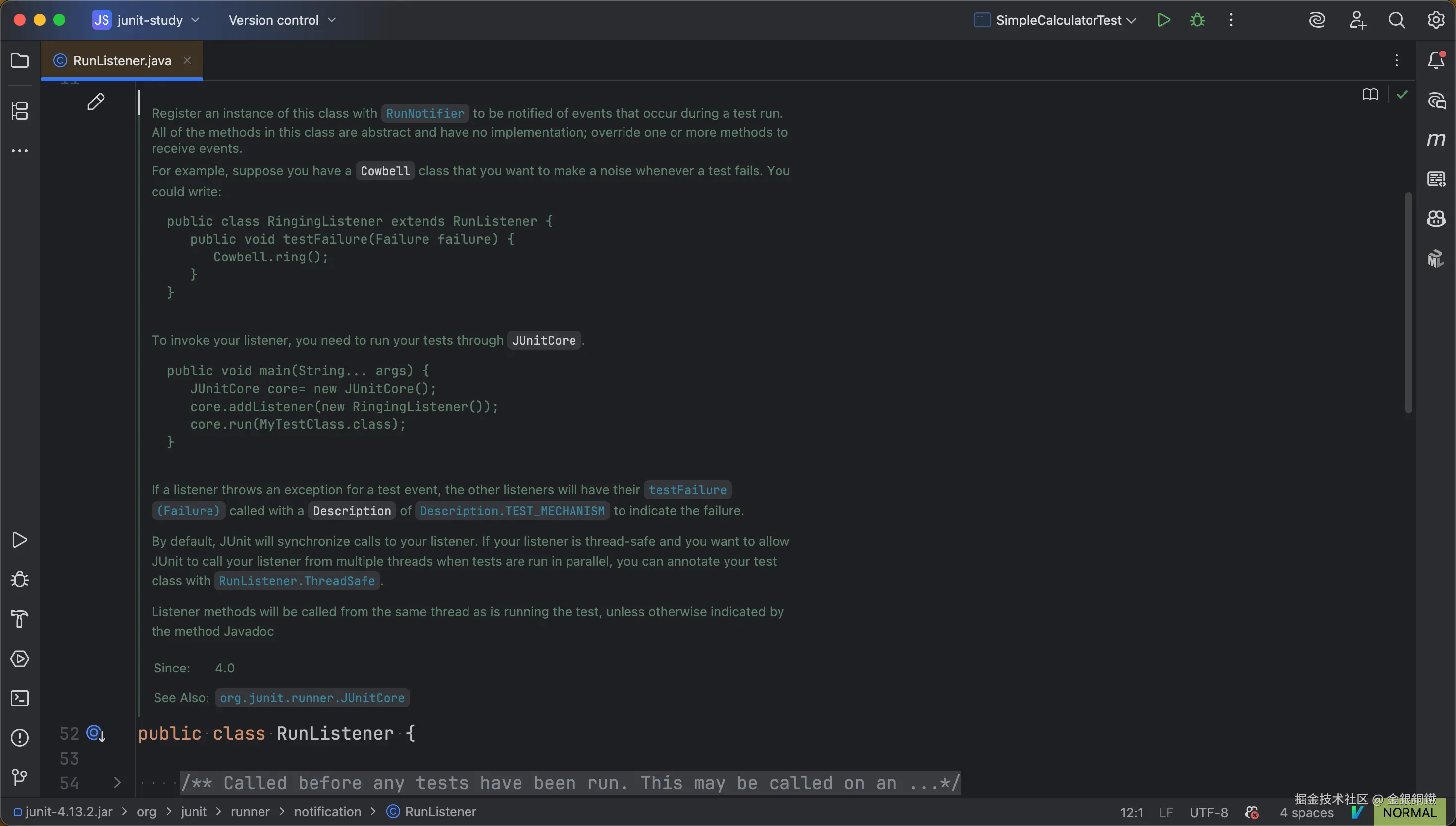Open the Terminal tool window
Viewport: 1456px width, 826px height.
(20, 698)
